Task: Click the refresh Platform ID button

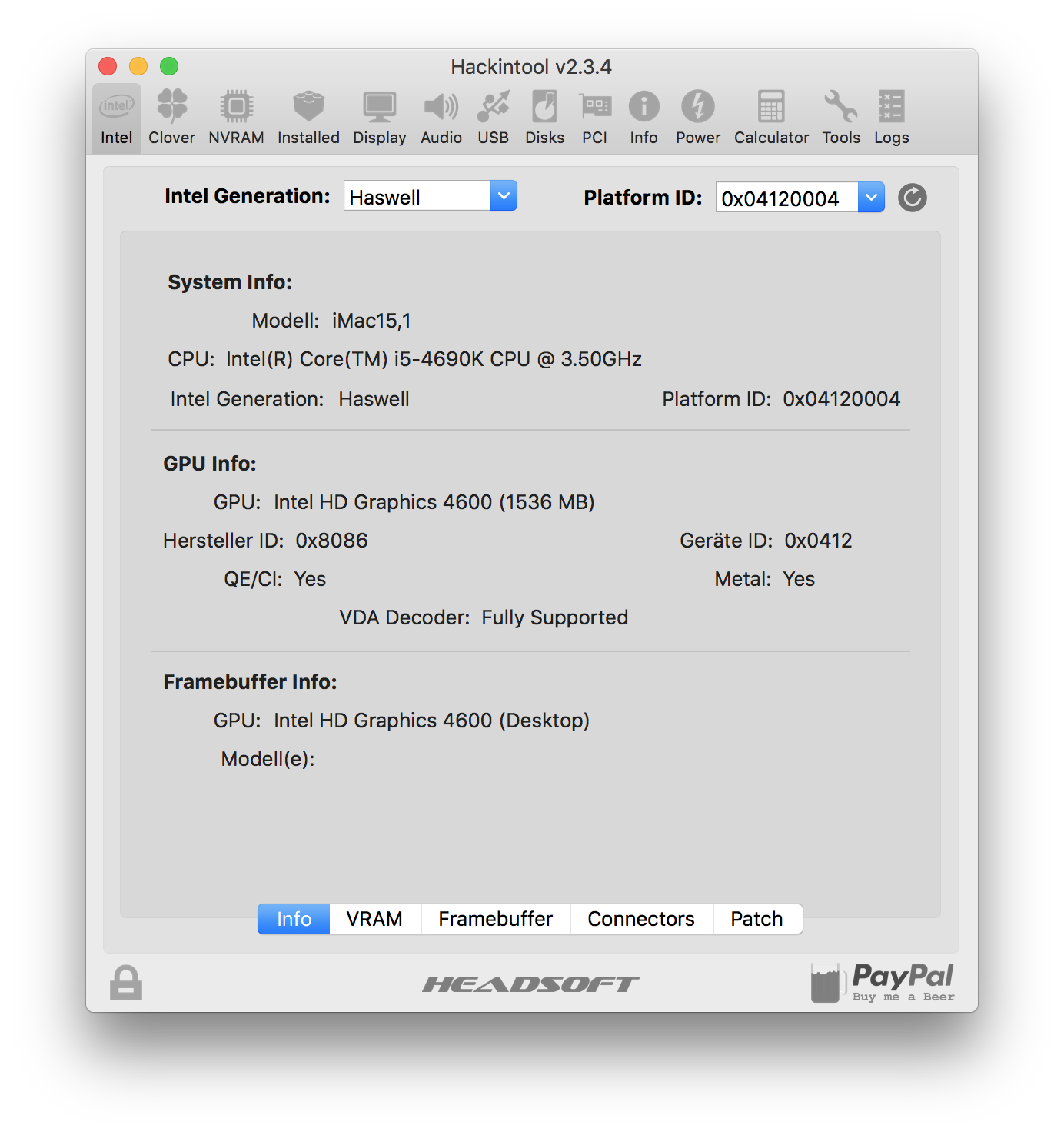Action: pos(913,198)
